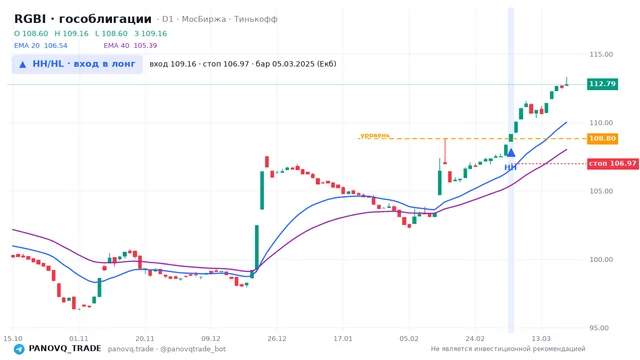Click the 15.10 date axis label

point(13,338)
